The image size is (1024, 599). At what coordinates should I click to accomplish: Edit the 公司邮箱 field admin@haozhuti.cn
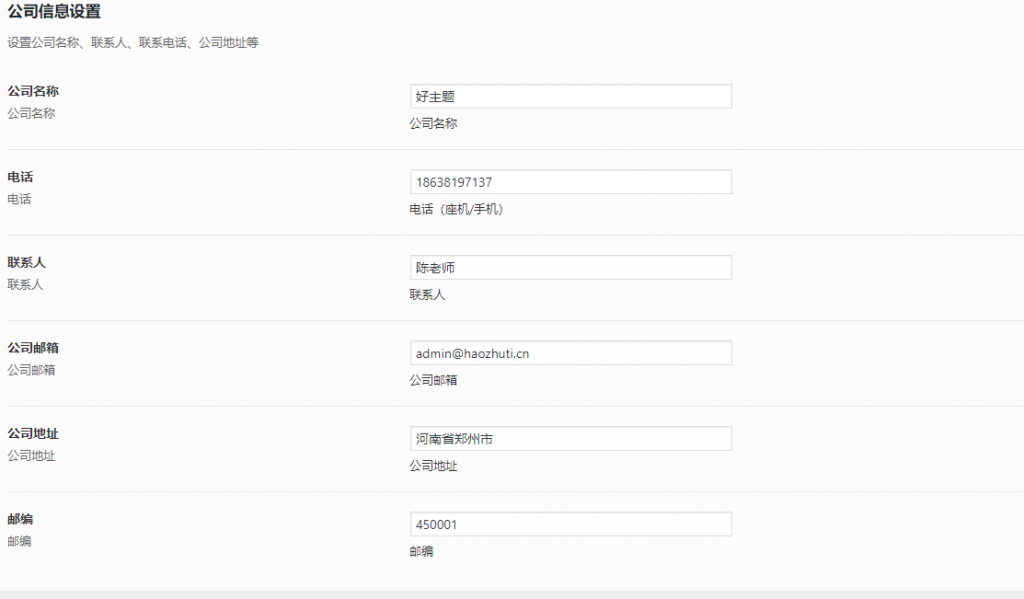pos(571,353)
